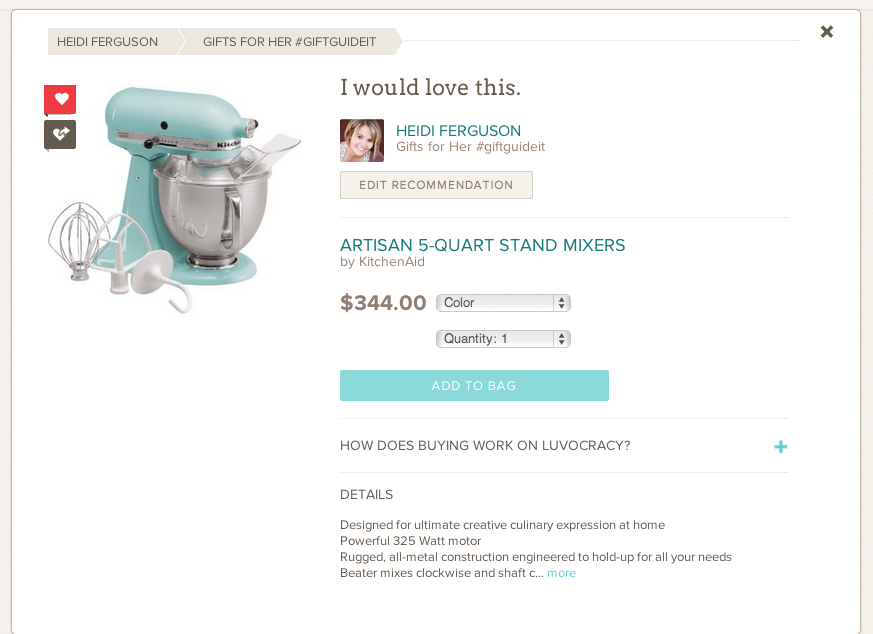Click the Edit Recommendation button
The height and width of the screenshot is (634, 873).
[436, 185]
